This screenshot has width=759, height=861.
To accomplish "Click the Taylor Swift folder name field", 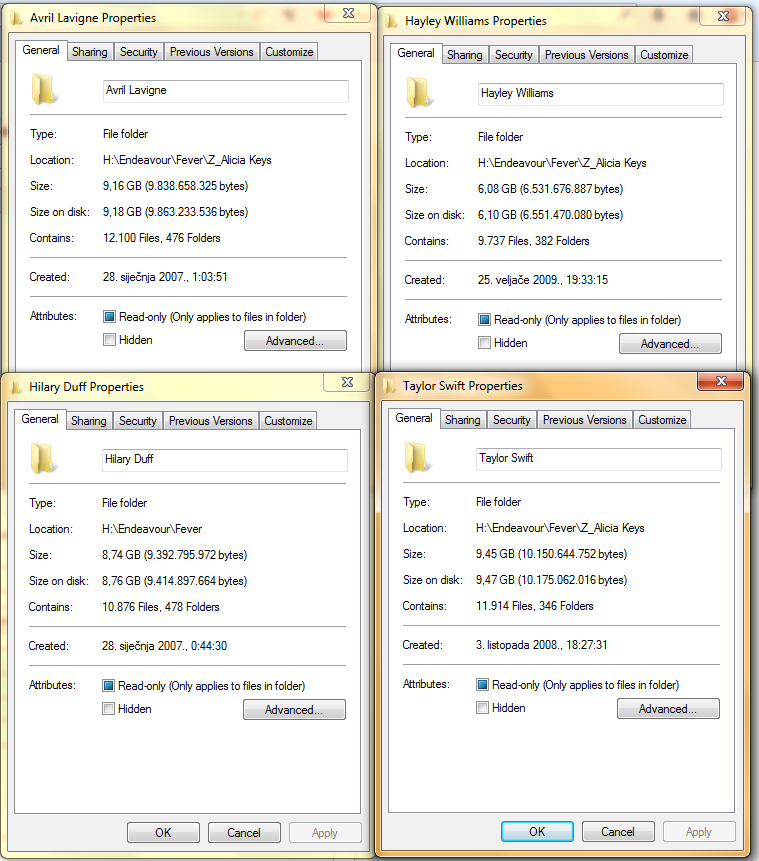I will [x=599, y=459].
